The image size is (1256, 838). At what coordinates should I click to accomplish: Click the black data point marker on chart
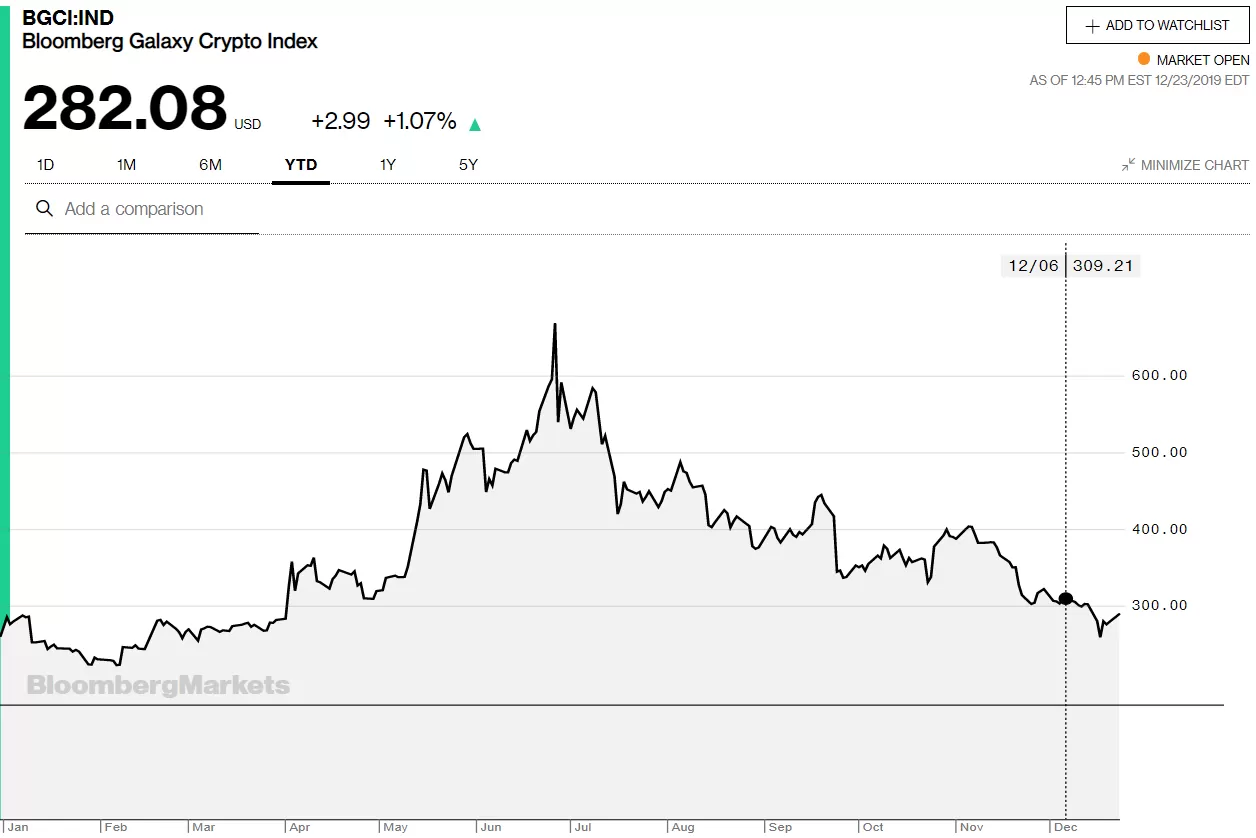pyautogui.click(x=1066, y=598)
